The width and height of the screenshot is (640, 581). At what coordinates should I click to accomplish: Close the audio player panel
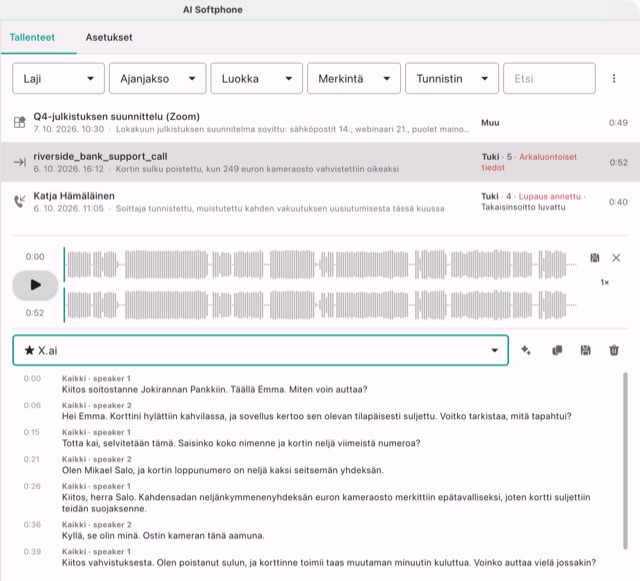tap(616, 258)
